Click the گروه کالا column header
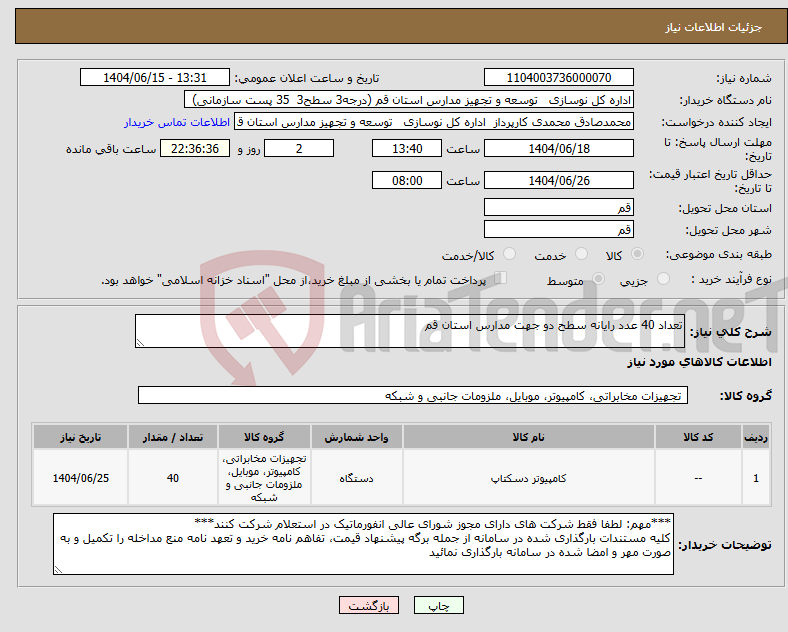788x632 pixels. click(x=264, y=437)
